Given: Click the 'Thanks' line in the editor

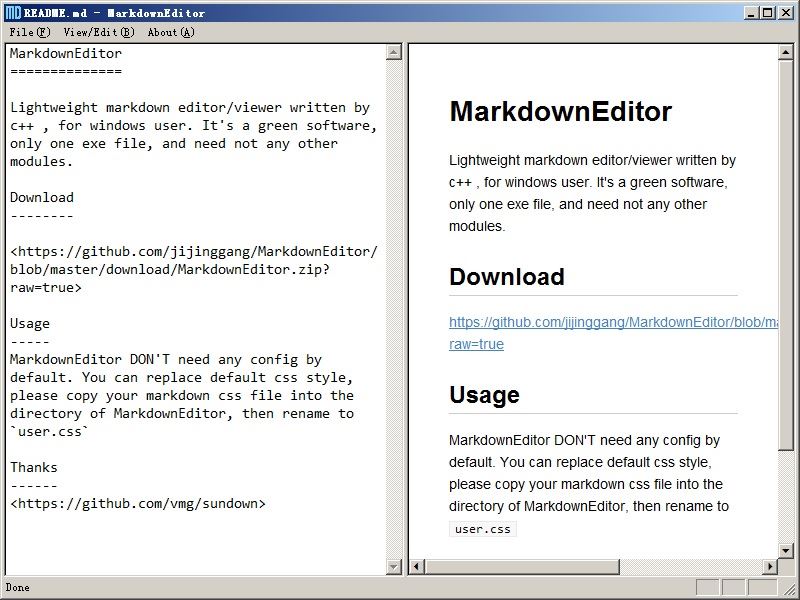Looking at the screenshot, I should [x=34, y=468].
